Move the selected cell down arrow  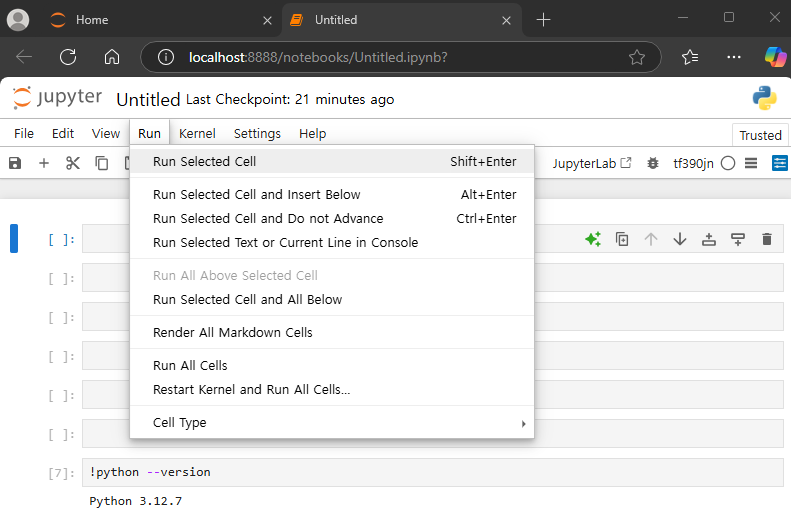[680, 239]
